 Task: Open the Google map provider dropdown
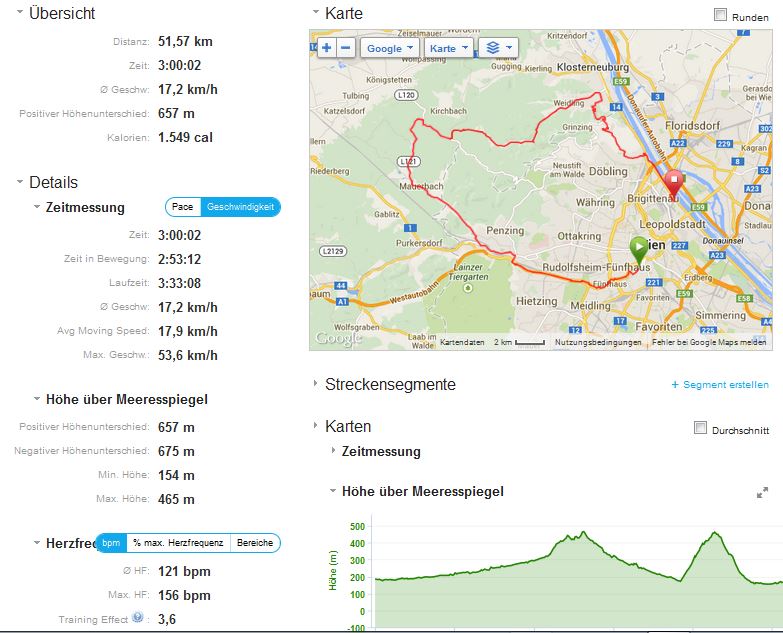(x=390, y=48)
